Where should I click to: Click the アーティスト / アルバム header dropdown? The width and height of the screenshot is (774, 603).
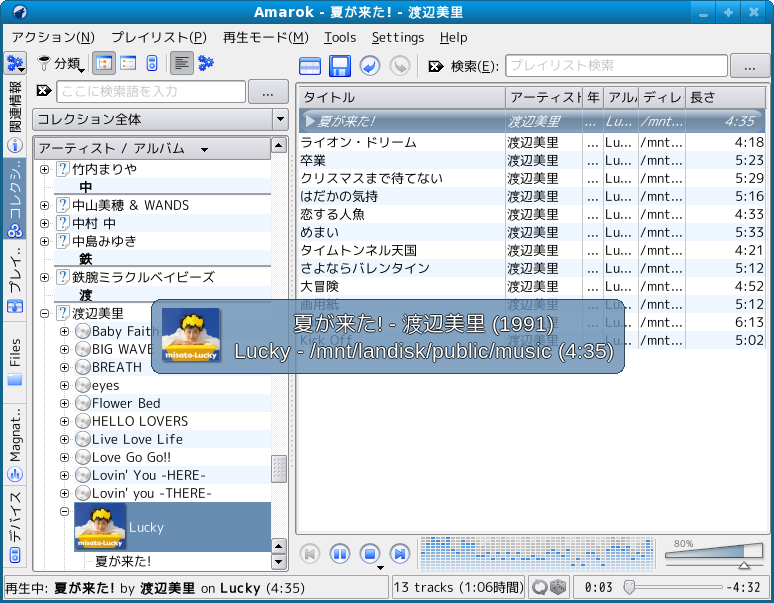pyautogui.click(x=152, y=149)
